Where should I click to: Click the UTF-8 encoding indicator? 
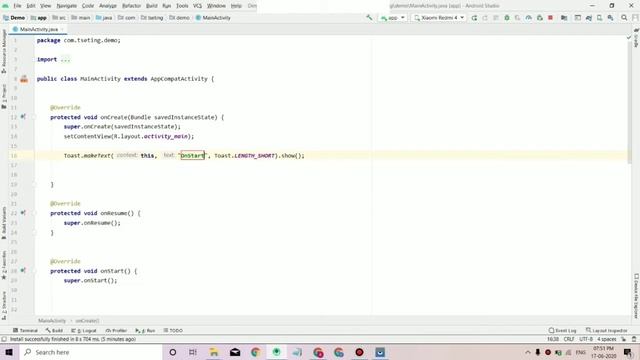pyautogui.click(x=586, y=339)
